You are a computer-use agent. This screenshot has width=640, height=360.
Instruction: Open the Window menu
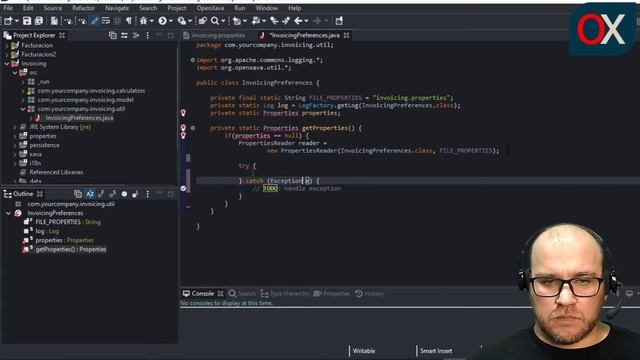pyautogui.click(x=267, y=8)
